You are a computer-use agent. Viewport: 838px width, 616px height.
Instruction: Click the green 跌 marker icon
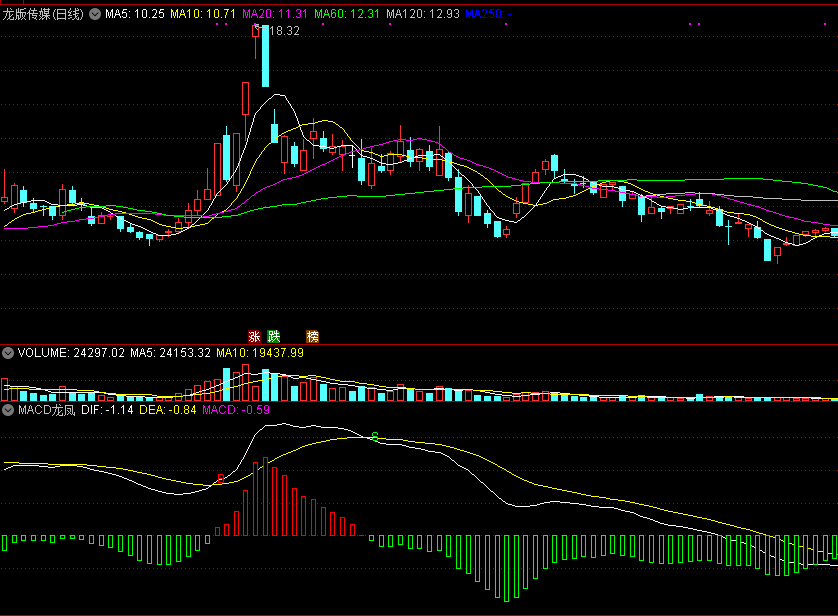coord(274,336)
